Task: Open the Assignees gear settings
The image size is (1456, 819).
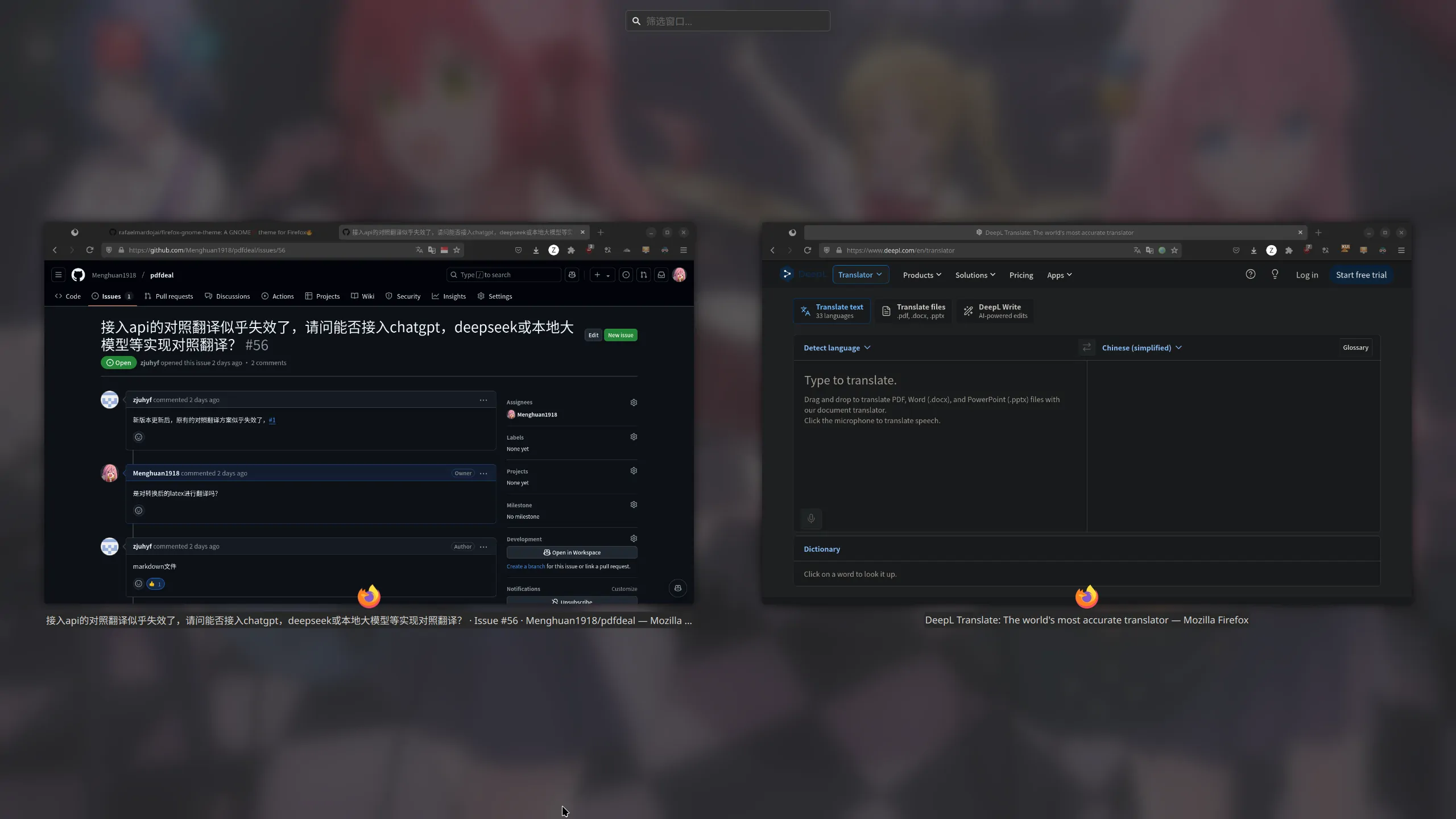Action: pos(634,403)
